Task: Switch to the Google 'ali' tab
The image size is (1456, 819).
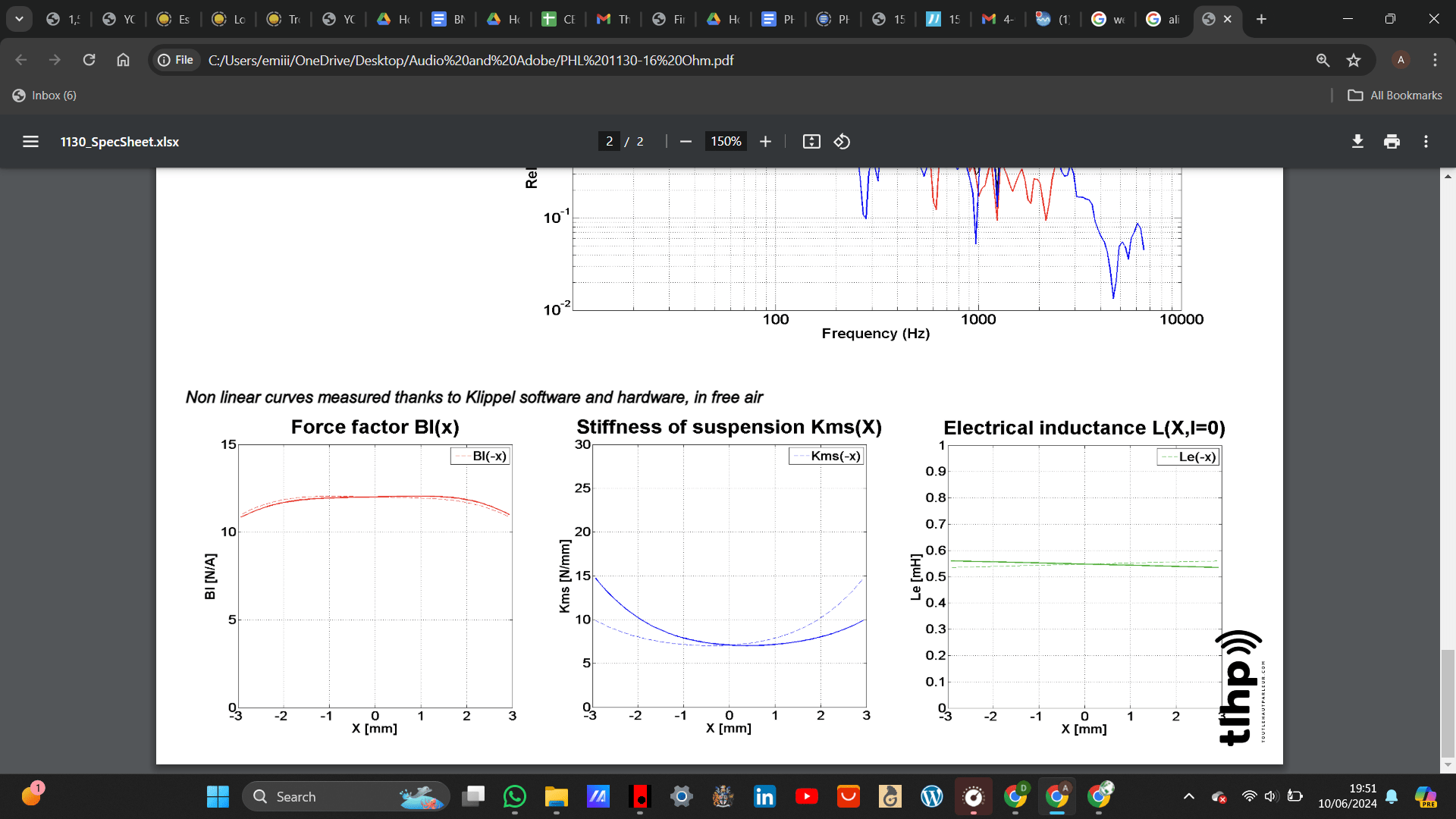Action: pyautogui.click(x=1163, y=19)
